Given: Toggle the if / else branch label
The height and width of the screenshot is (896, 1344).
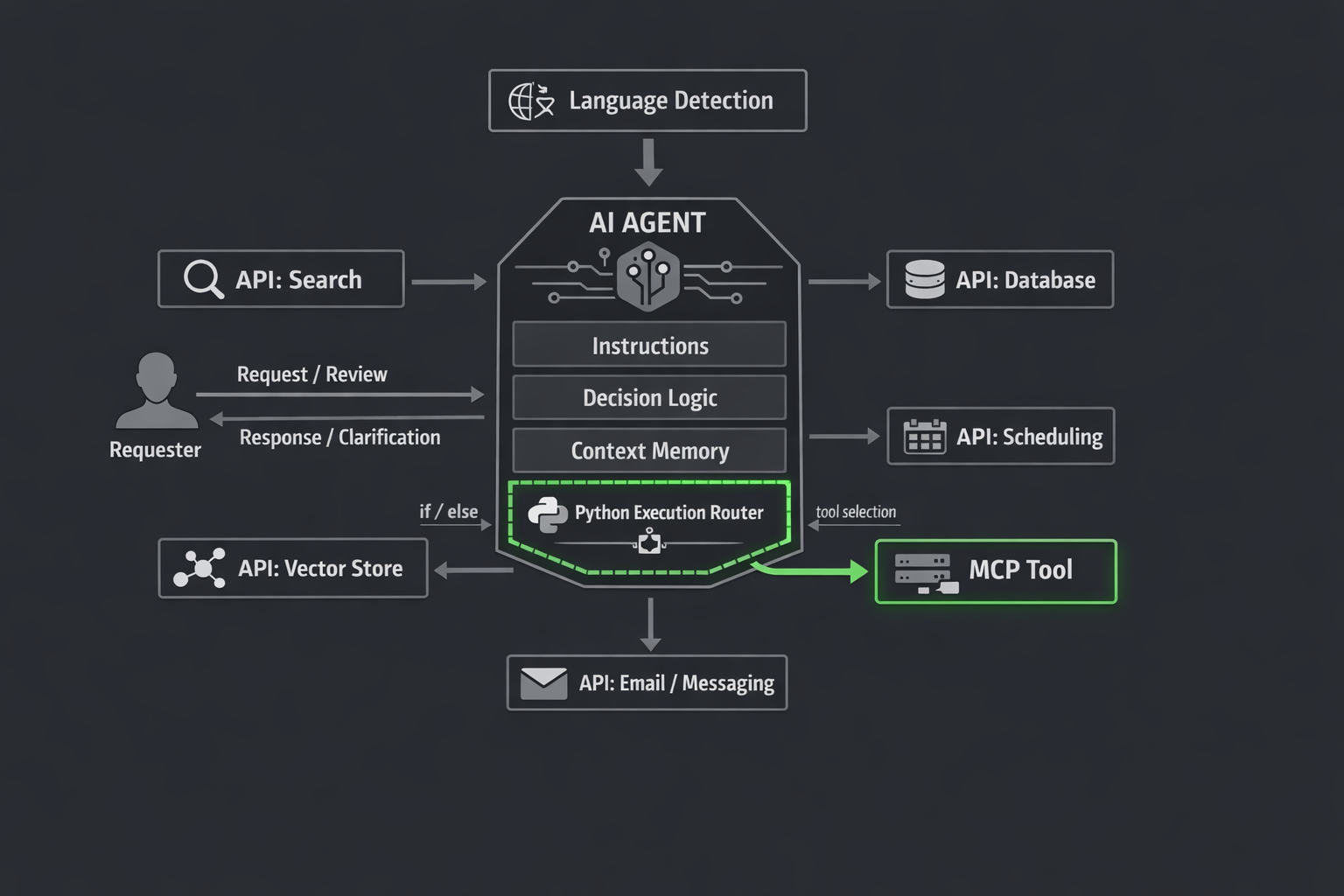Looking at the screenshot, I should point(447,512).
